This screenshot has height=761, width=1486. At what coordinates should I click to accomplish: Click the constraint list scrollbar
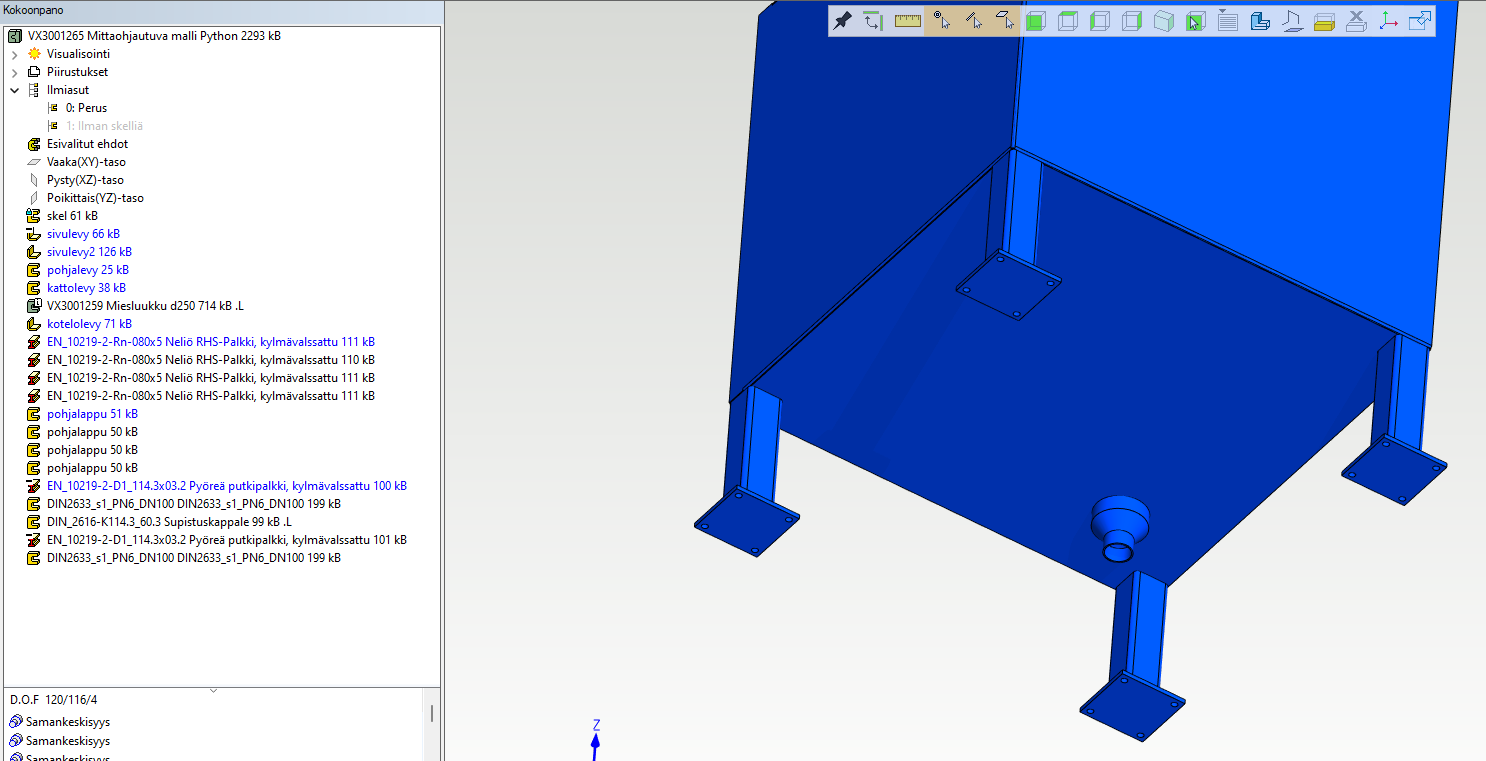pos(432,714)
